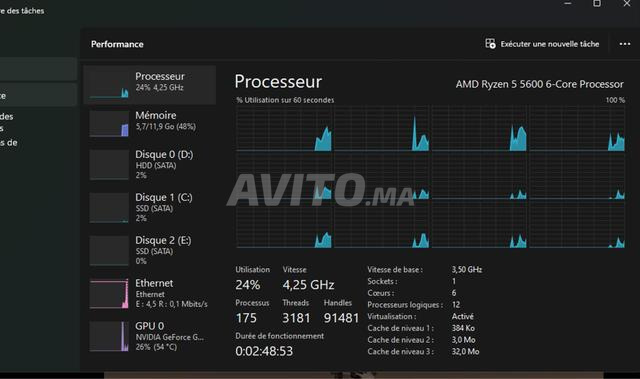This screenshot has width=640, height=379.
Task: Maximize the Task Manager window
Action: click(x=597, y=4)
